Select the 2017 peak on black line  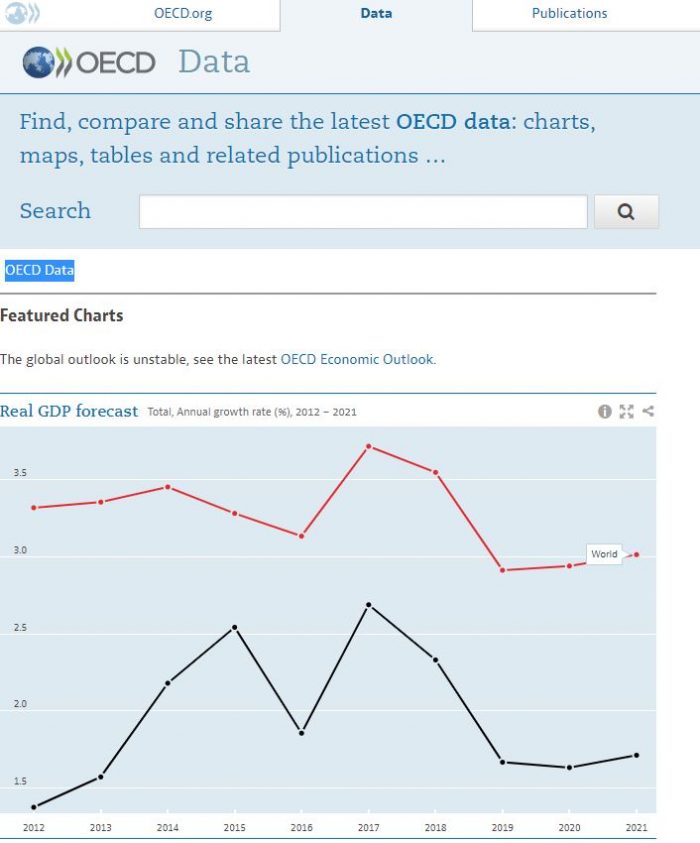click(369, 603)
